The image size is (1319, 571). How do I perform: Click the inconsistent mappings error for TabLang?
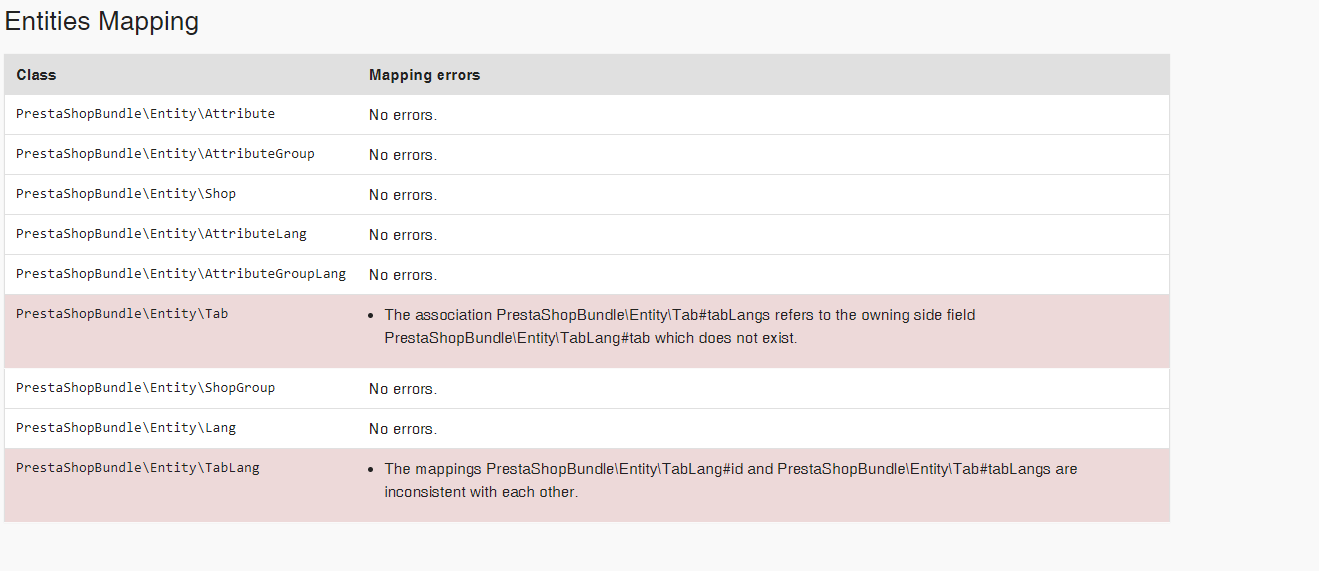(x=730, y=480)
